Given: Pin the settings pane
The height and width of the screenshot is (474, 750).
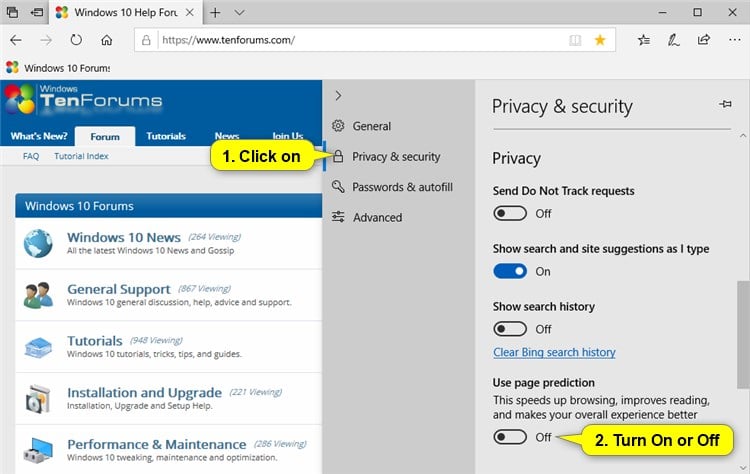Looking at the screenshot, I should click(725, 104).
